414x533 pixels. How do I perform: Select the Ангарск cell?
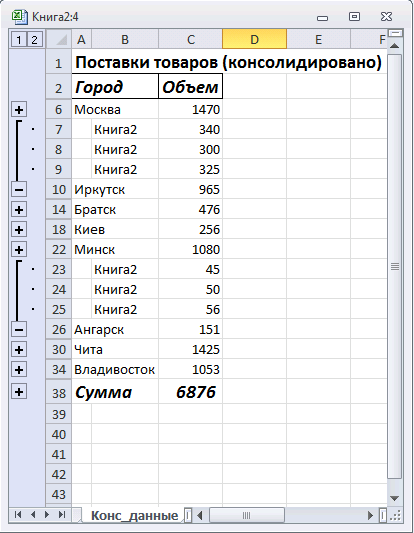(x=115, y=330)
